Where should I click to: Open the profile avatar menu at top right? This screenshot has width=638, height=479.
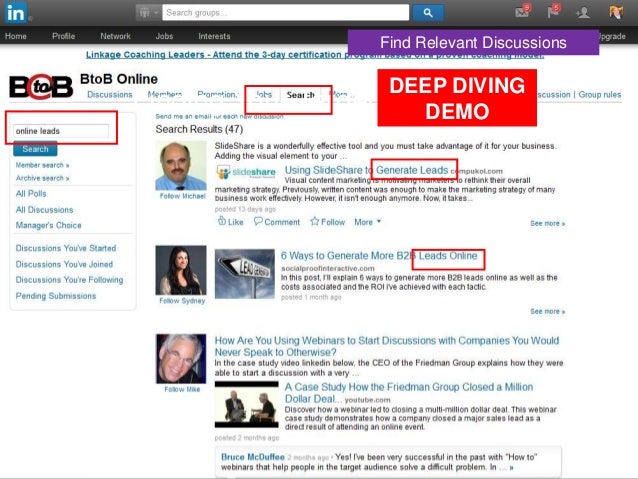[616, 12]
